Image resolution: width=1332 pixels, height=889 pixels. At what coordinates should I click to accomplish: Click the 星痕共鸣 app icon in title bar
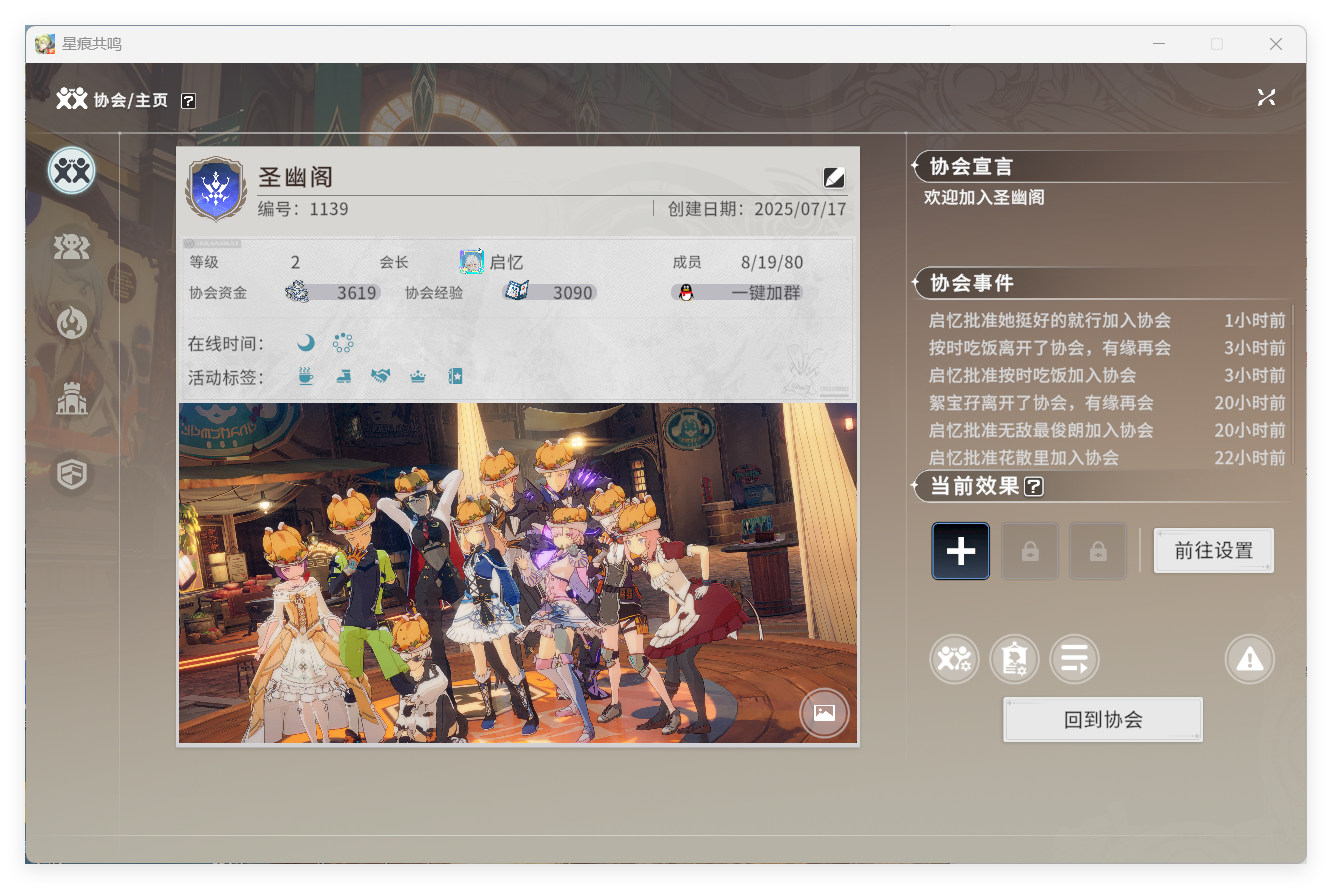click(45, 44)
